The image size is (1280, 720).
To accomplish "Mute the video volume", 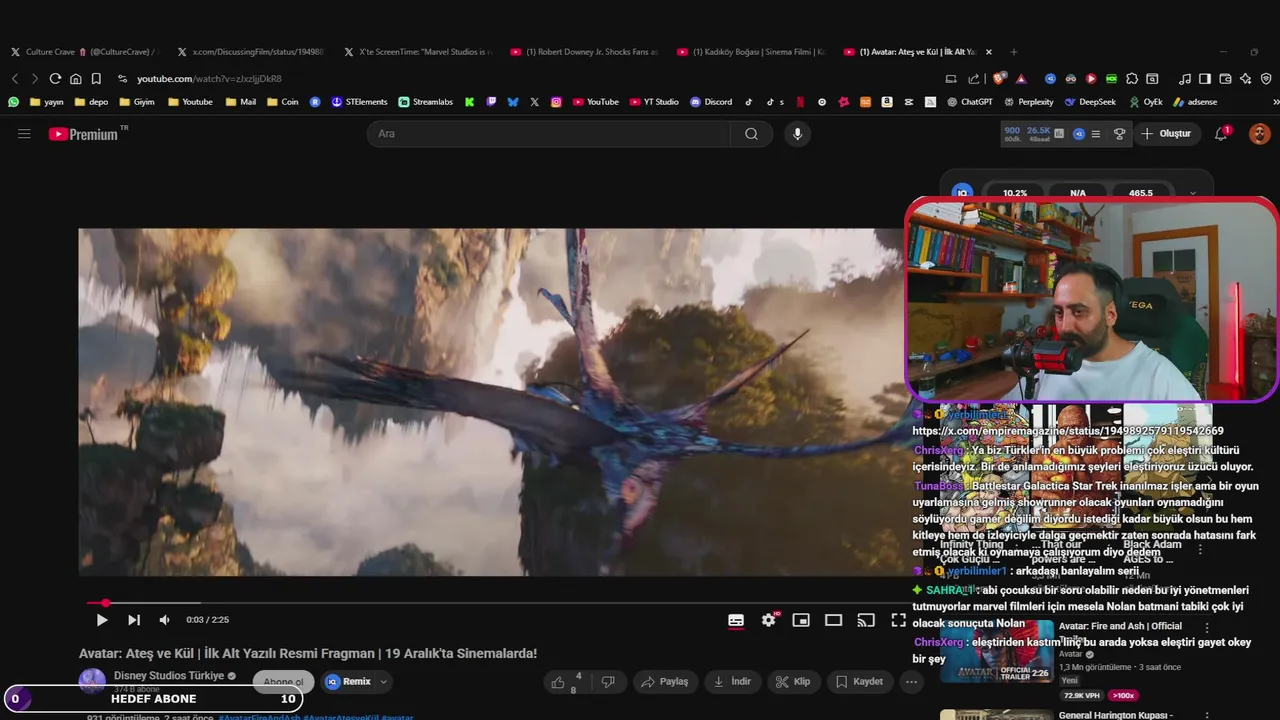I will pyautogui.click(x=165, y=620).
